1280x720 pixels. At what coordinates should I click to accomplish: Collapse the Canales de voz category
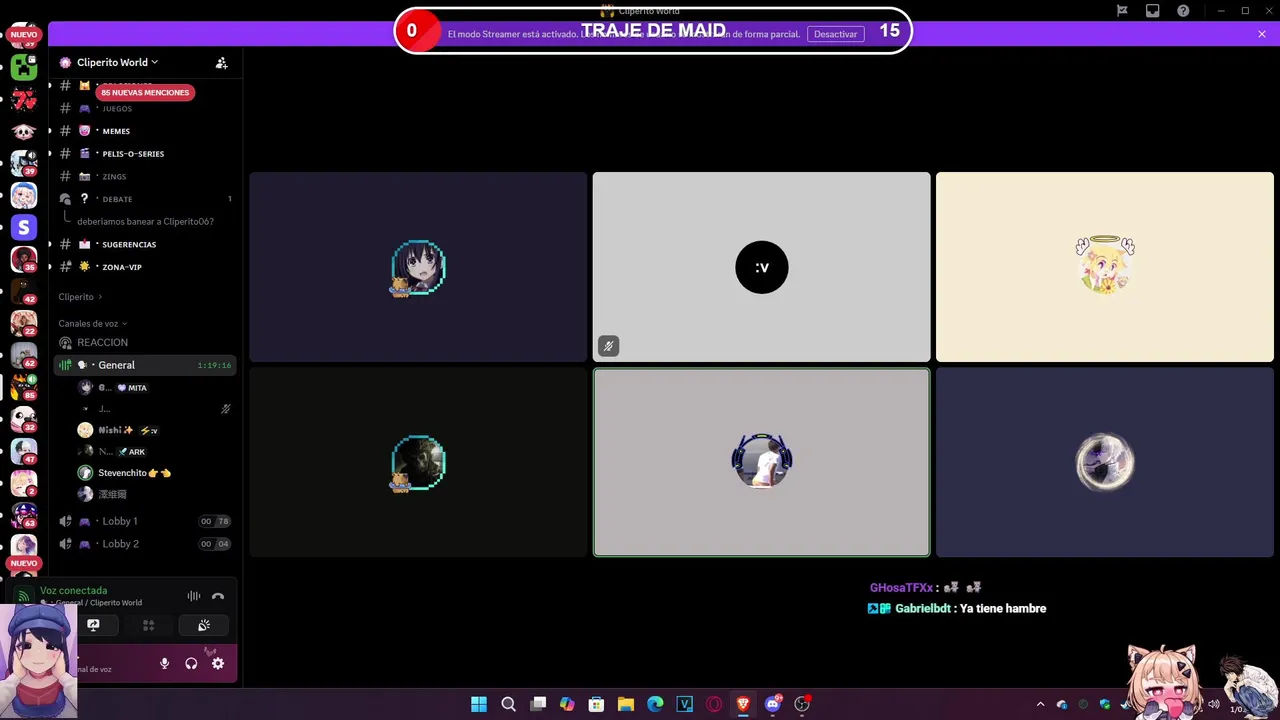[x=93, y=323]
